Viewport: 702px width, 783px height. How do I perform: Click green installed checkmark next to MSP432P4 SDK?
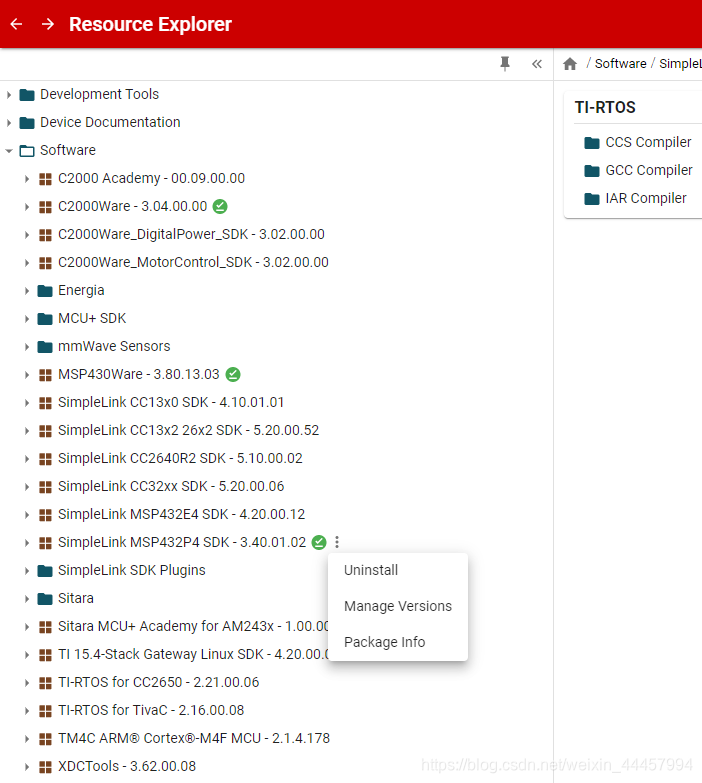[319, 542]
